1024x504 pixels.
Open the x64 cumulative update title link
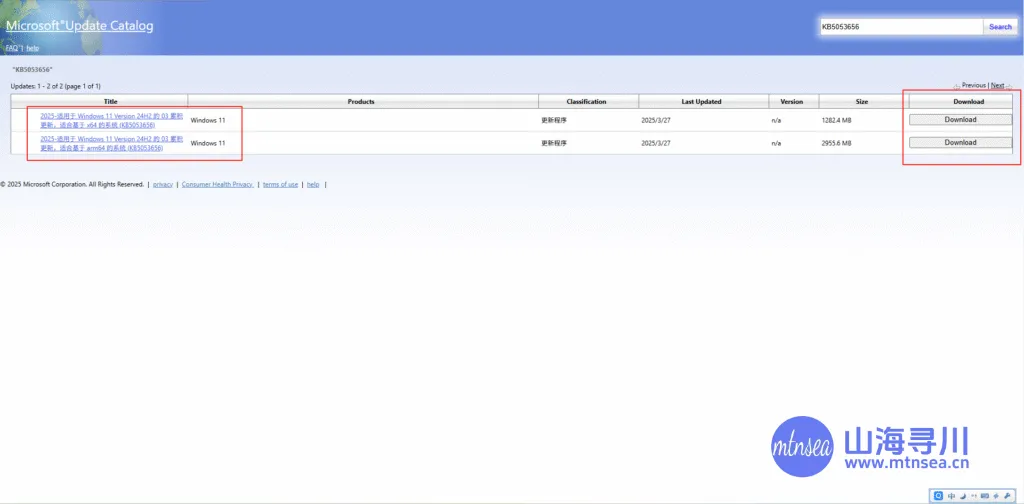coord(112,120)
